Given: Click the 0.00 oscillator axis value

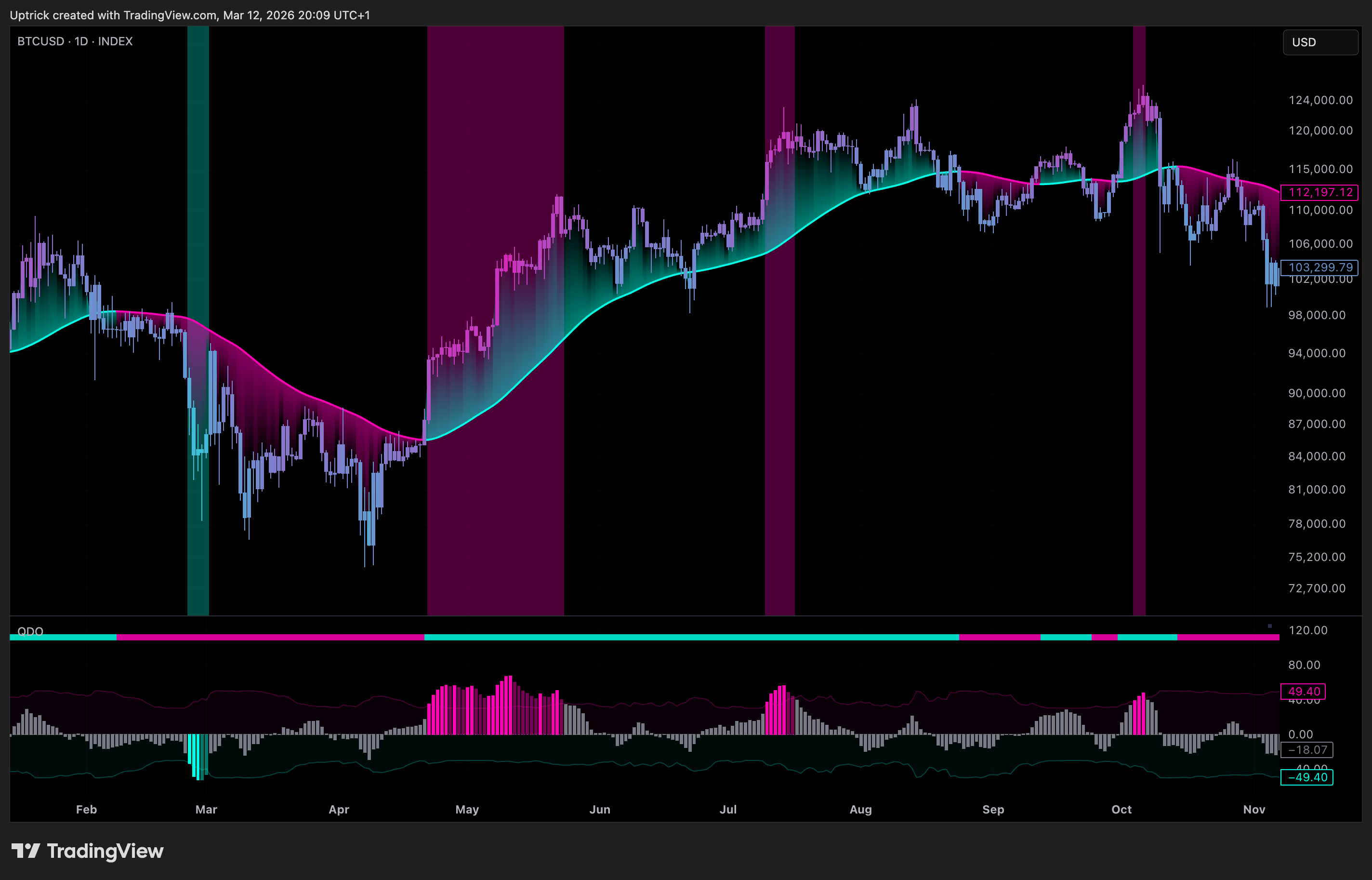Looking at the screenshot, I should (1301, 734).
